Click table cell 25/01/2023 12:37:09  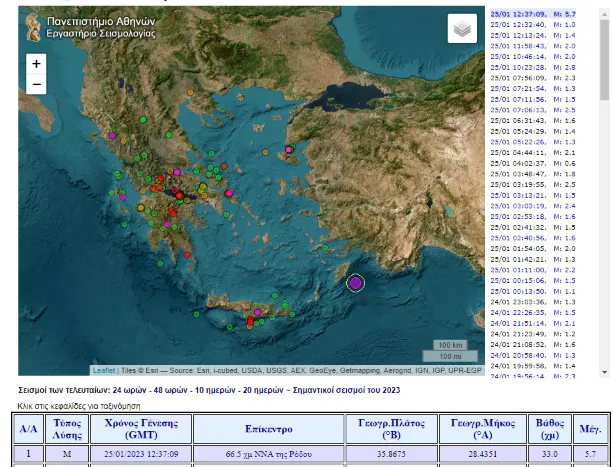click(141, 454)
